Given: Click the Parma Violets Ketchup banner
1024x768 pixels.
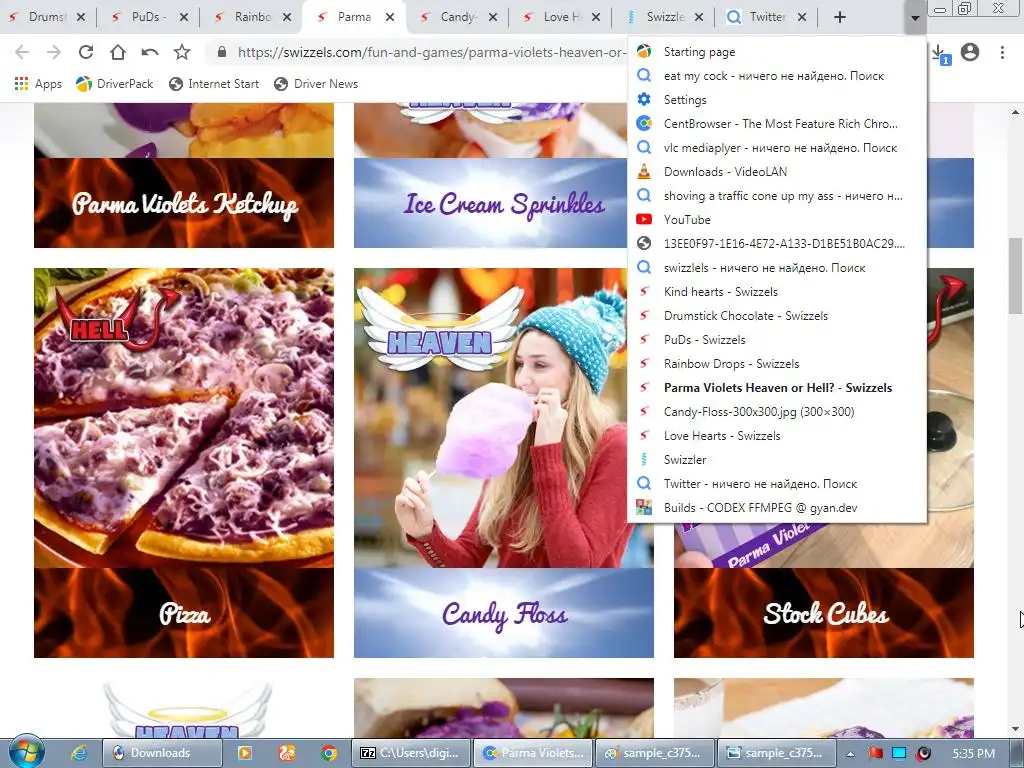Looking at the screenshot, I should (x=184, y=203).
